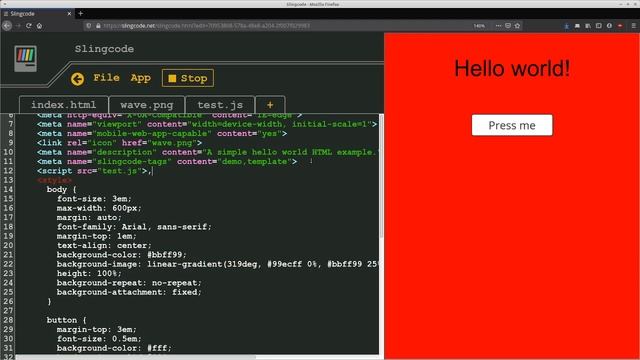Viewport: 640px width, 360px height.
Task: Click the Hello world! heading in preview
Action: click(512, 68)
